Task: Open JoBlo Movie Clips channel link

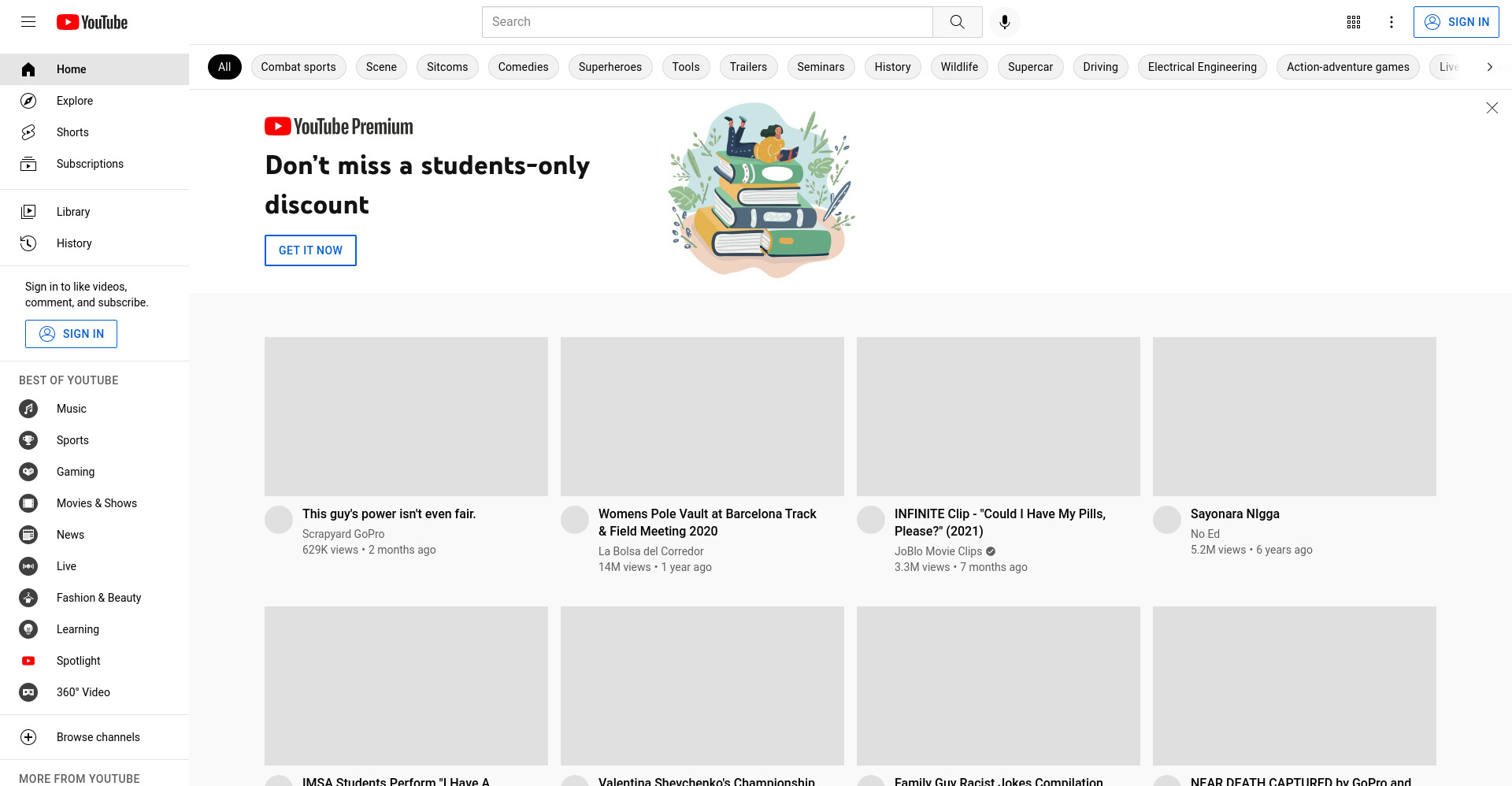Action: click(x=938, y=551)
